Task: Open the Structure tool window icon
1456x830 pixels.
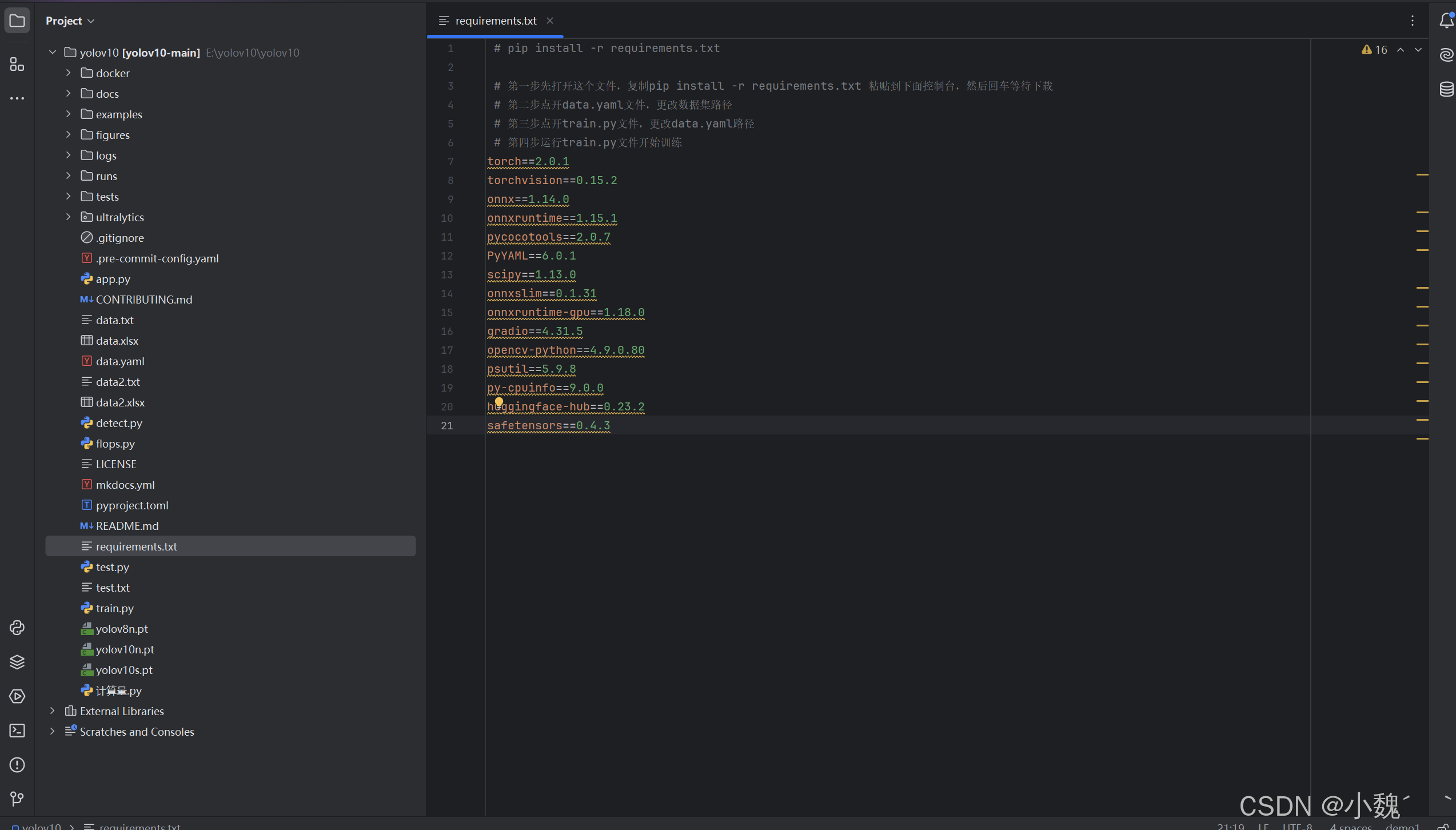Action: tap(17, 64)
